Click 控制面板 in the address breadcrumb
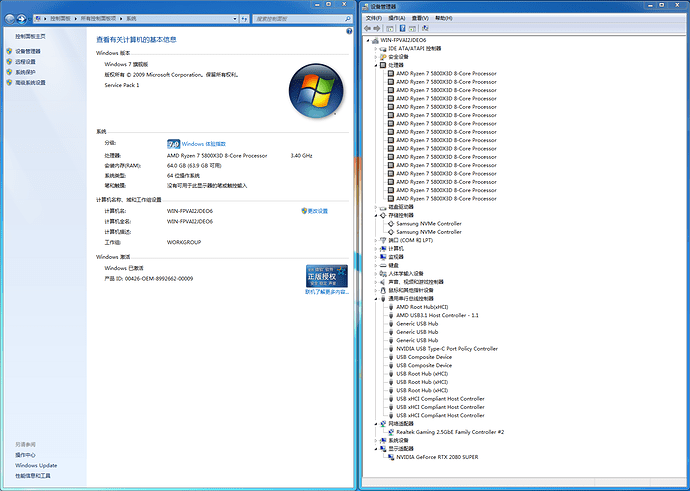This screenshot has width=690, height=491. [60, 19]
